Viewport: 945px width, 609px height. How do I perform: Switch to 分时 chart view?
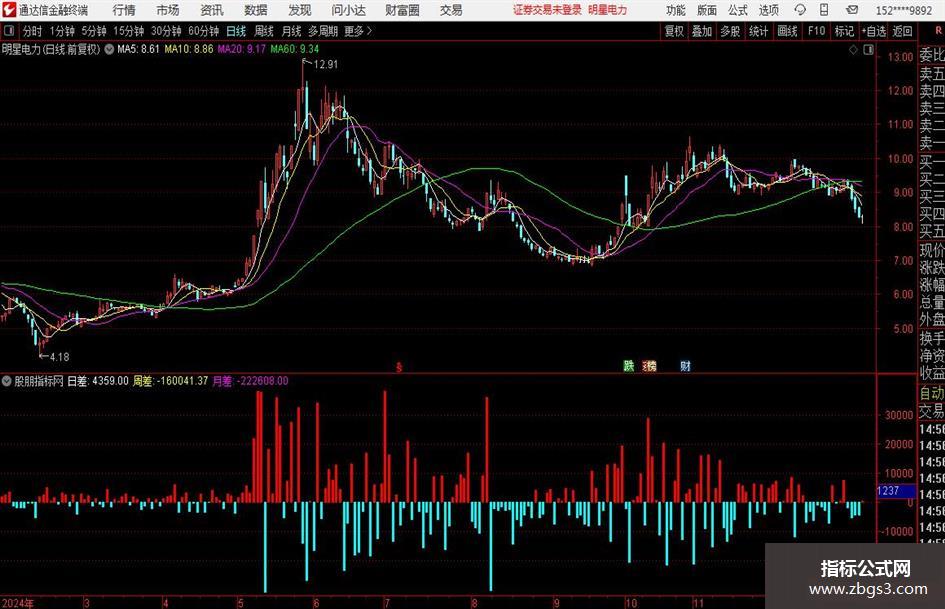click(32, 31)
